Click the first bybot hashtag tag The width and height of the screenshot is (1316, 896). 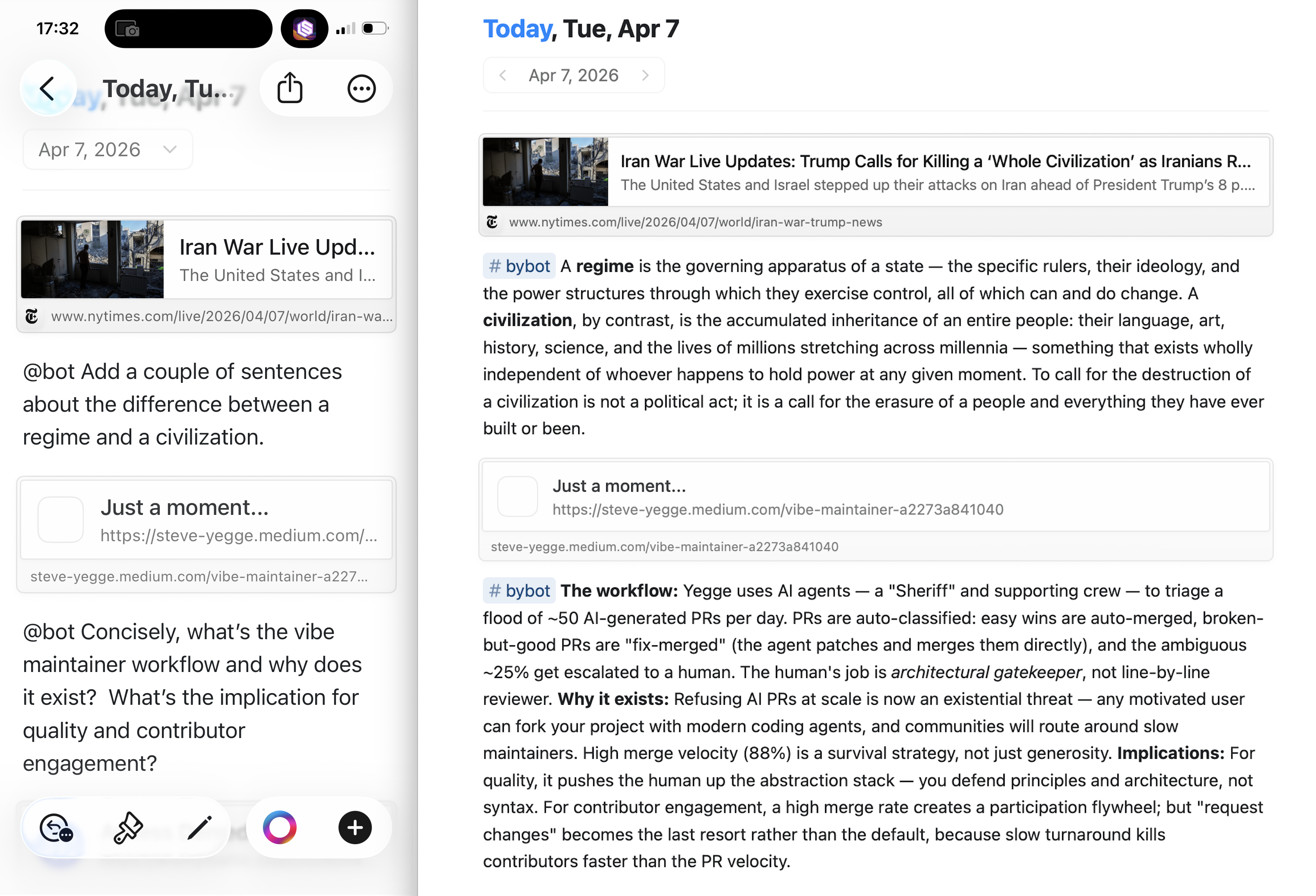(x=519, y=266)
